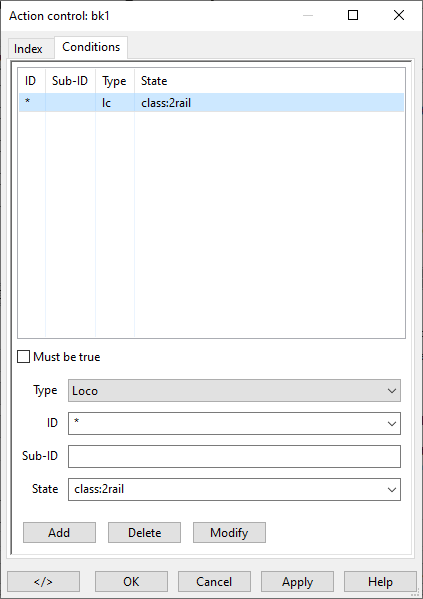
Task: Click the Cancel button
Action: (x=214, y=581)
